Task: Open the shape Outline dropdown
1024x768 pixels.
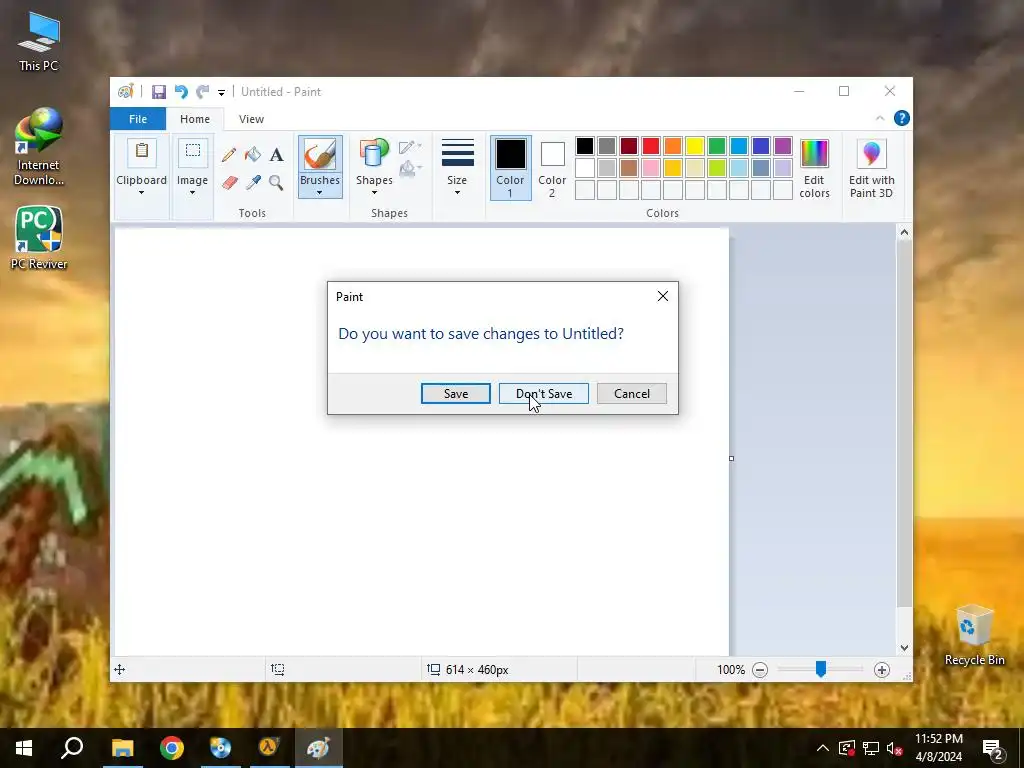Action: click(x=409, y=147)
